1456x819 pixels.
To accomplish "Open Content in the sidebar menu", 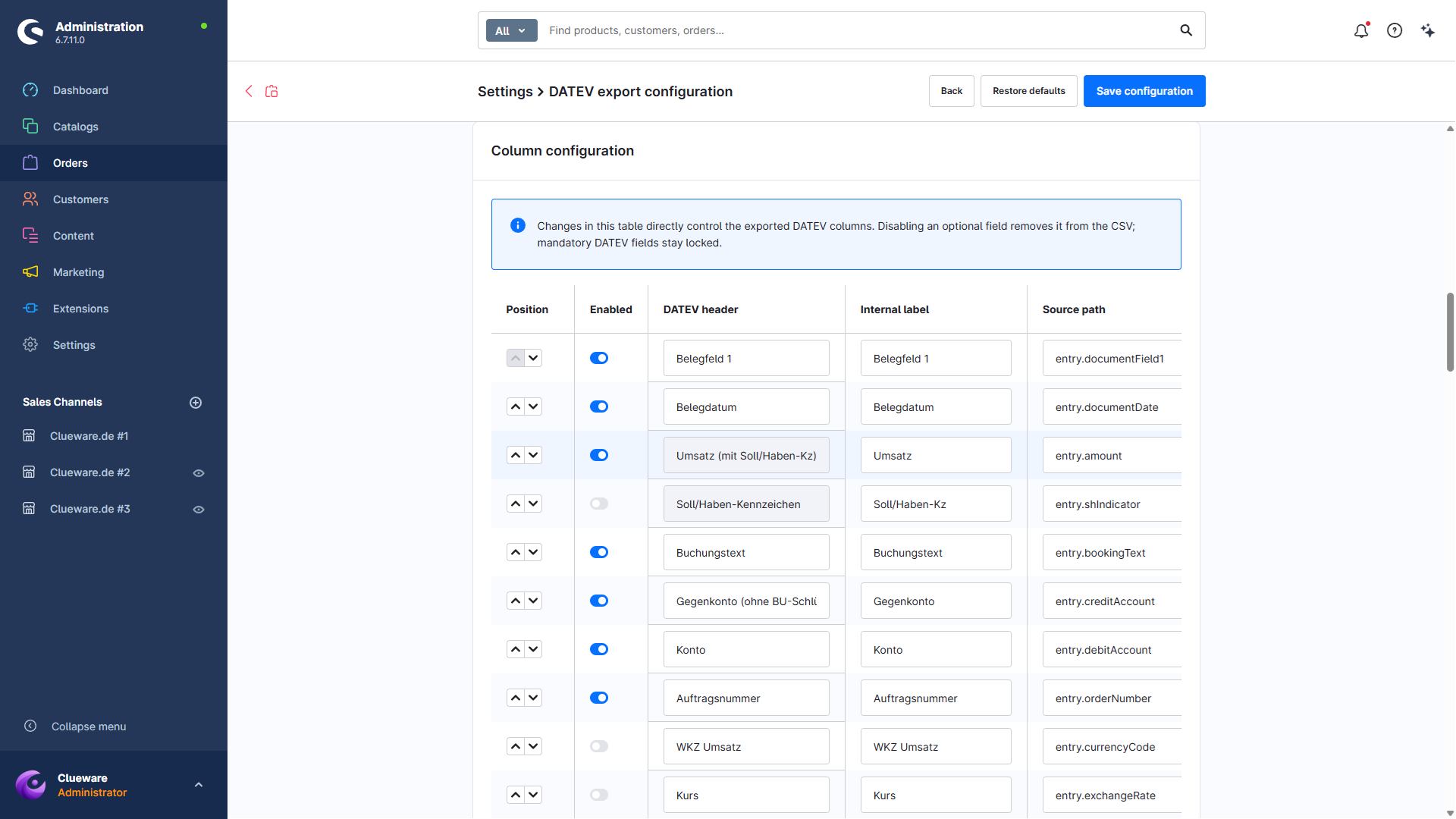I will point(114,236).
